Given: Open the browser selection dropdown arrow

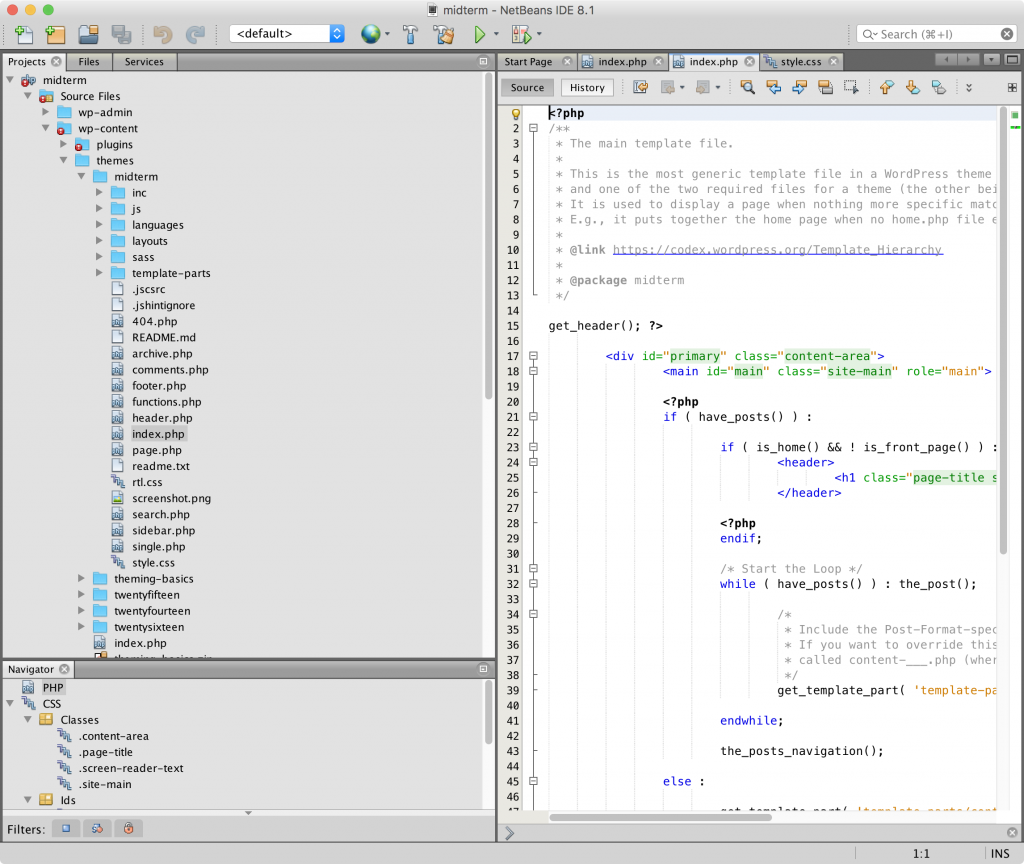Looking at the screenshot, I should point(387,34).
